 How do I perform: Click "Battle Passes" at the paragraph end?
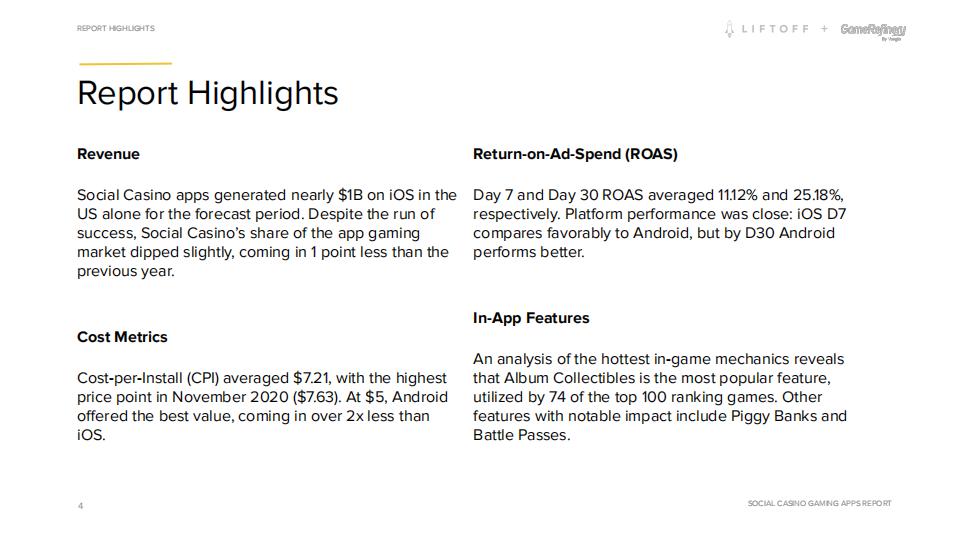tap(520, 435)
